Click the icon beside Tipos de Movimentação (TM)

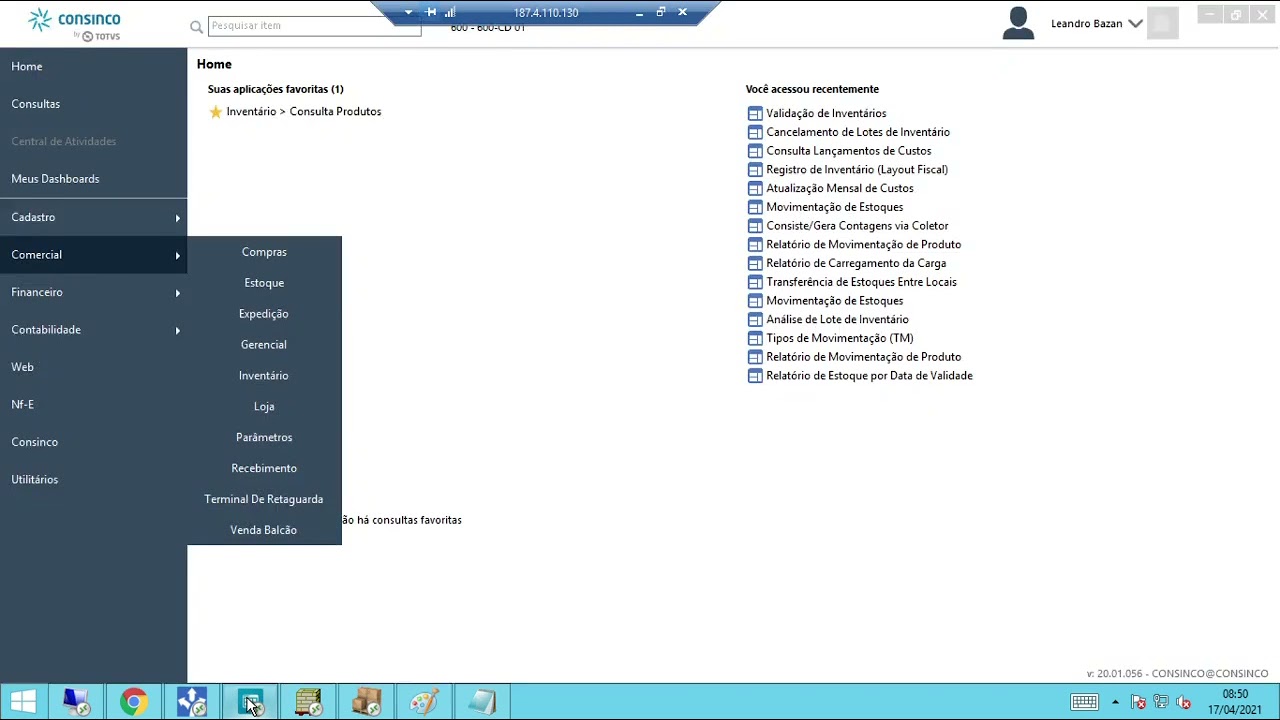(755, 339)
